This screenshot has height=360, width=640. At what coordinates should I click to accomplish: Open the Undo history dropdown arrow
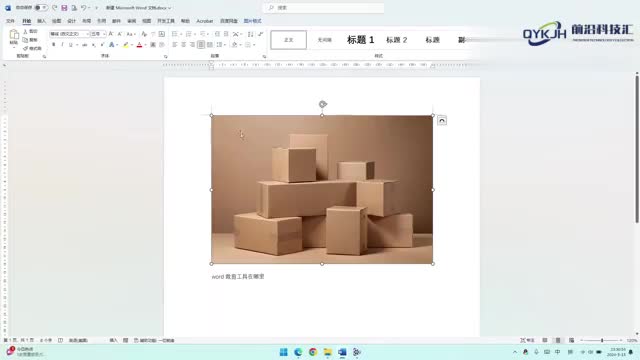coord(89,8)
